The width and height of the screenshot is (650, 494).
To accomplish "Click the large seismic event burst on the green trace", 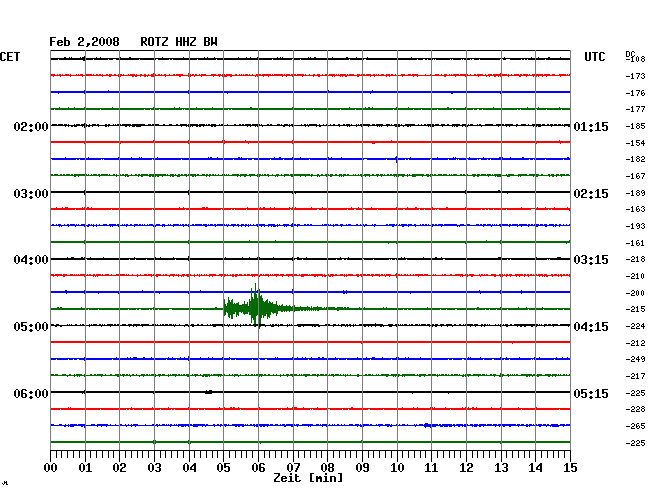I will (257, 308).
